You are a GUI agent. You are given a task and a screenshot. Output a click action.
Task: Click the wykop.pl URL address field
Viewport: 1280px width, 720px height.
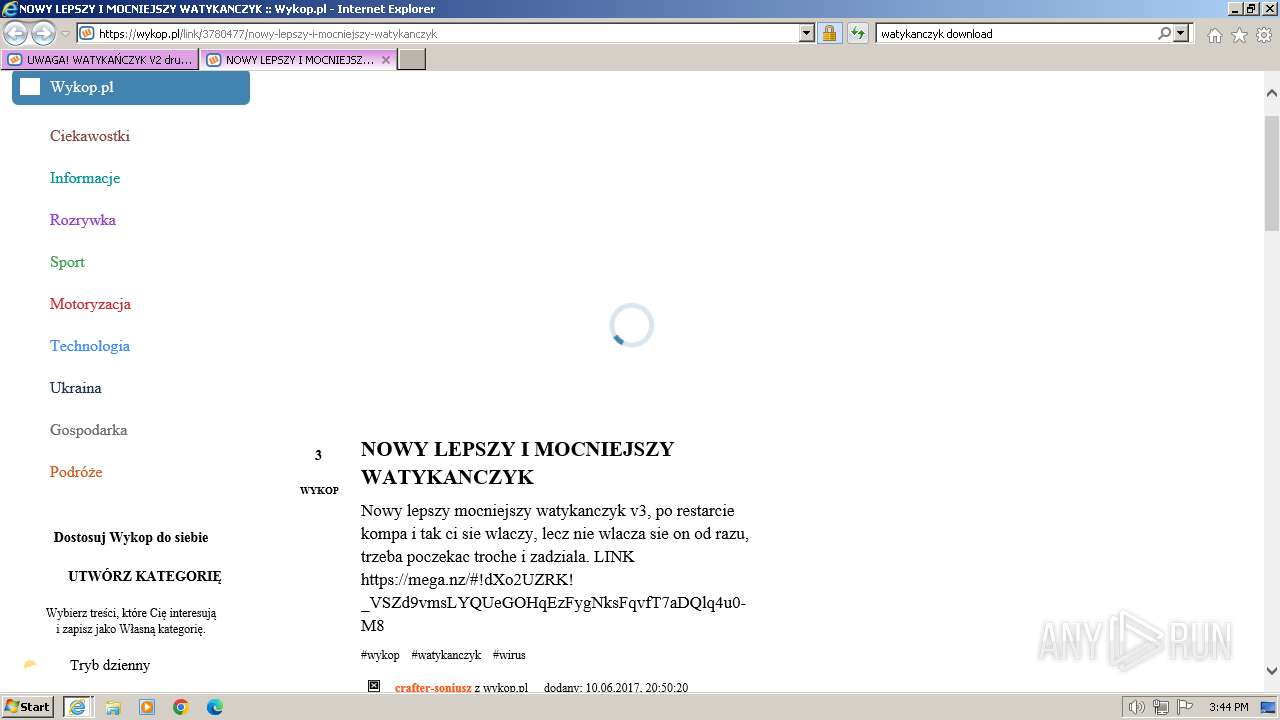point(447,34)
